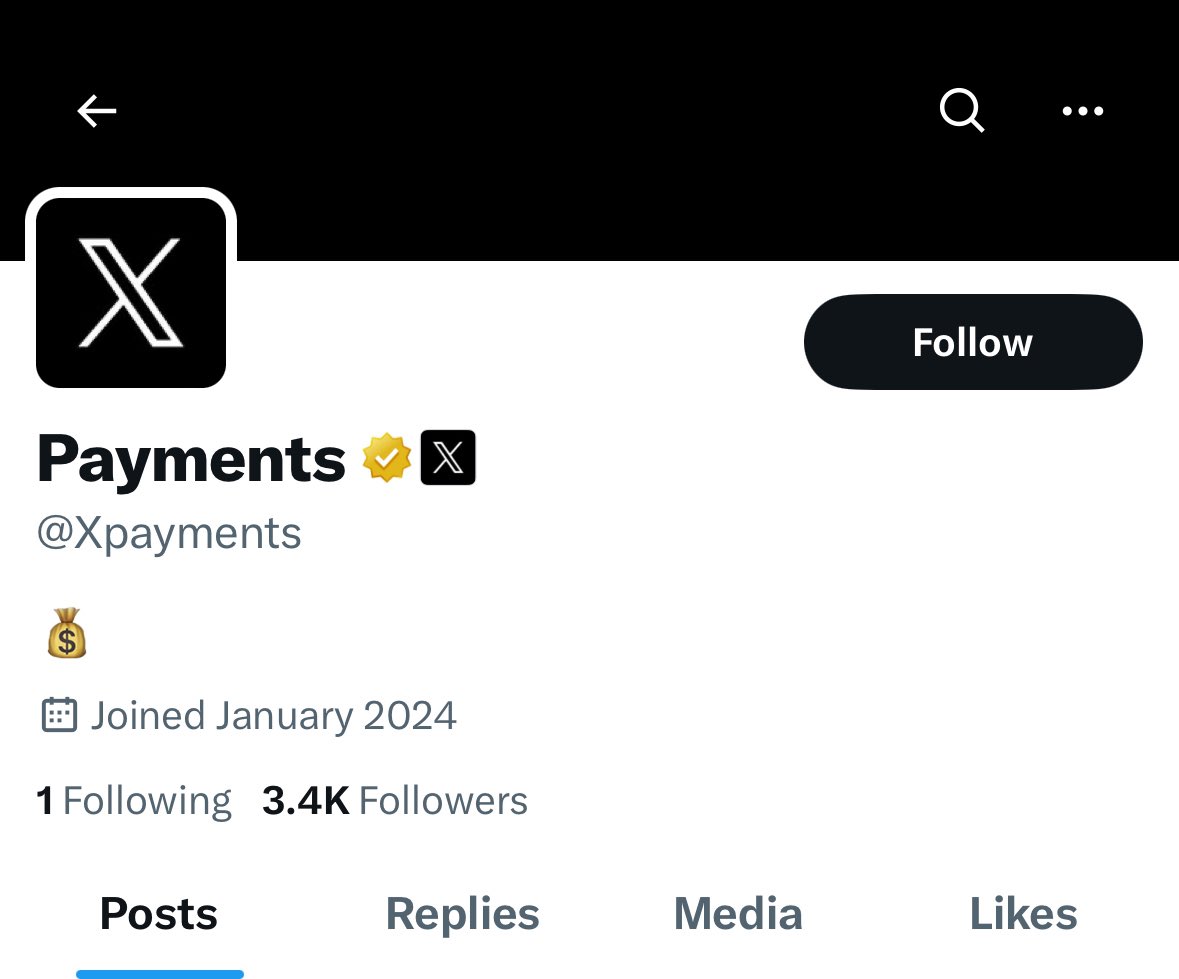1179x979 pixels.
Task: Open the 1 Following list
Action: pos(134,801)
